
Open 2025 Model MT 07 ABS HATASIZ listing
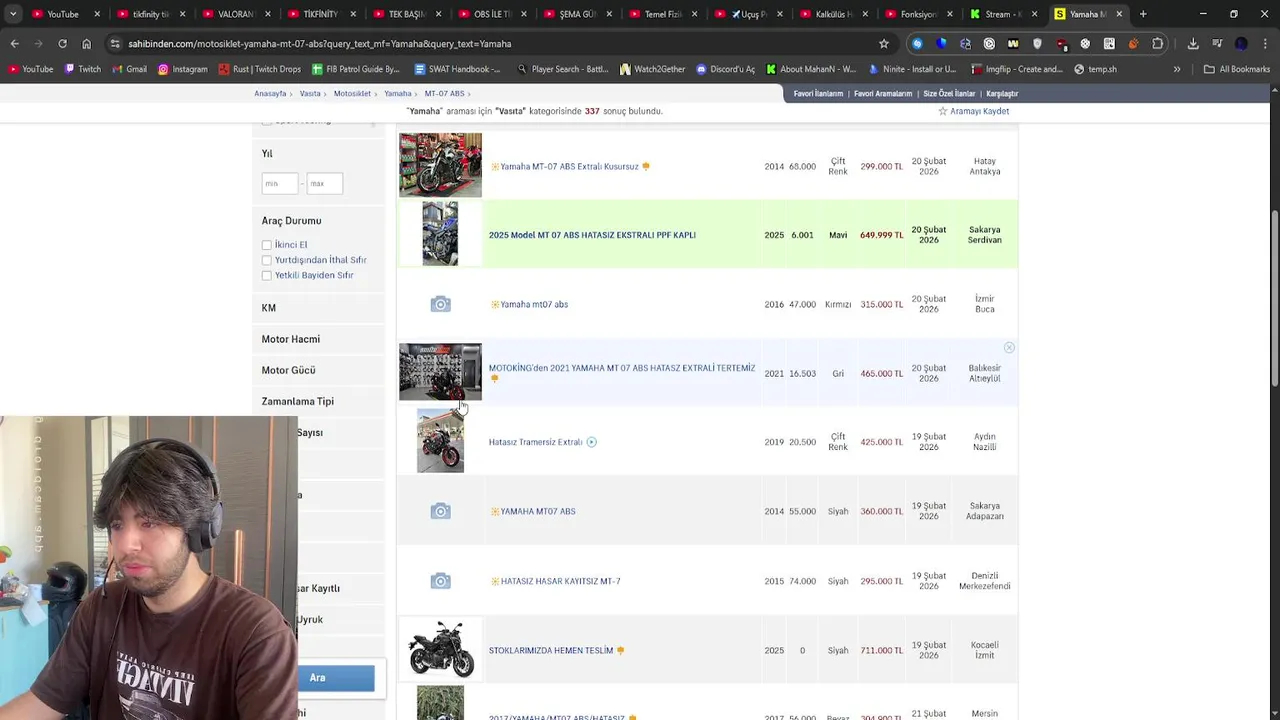coord(592,235)
